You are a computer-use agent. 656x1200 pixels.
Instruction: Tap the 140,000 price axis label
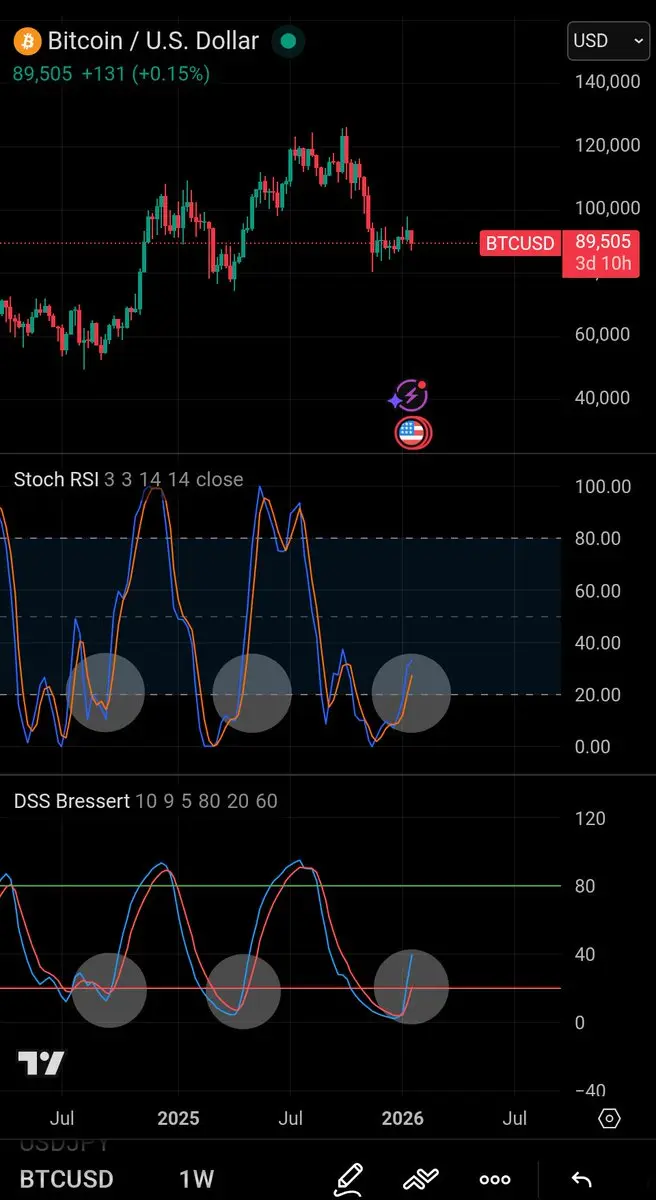click(607, 82)
